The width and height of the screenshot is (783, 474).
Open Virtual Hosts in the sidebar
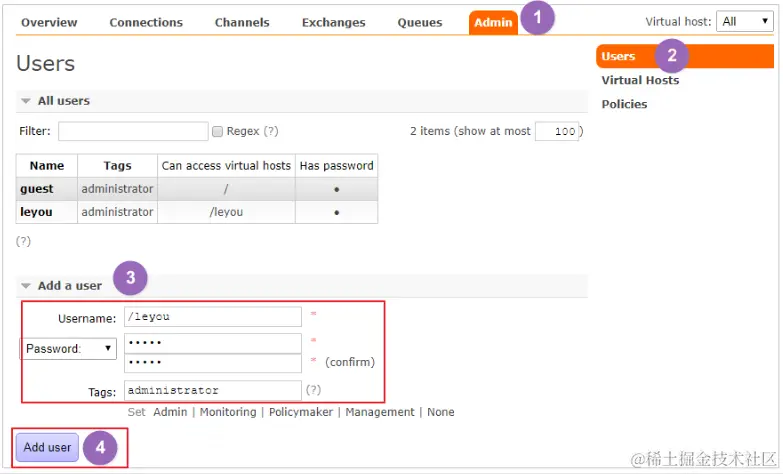point(640,80)
